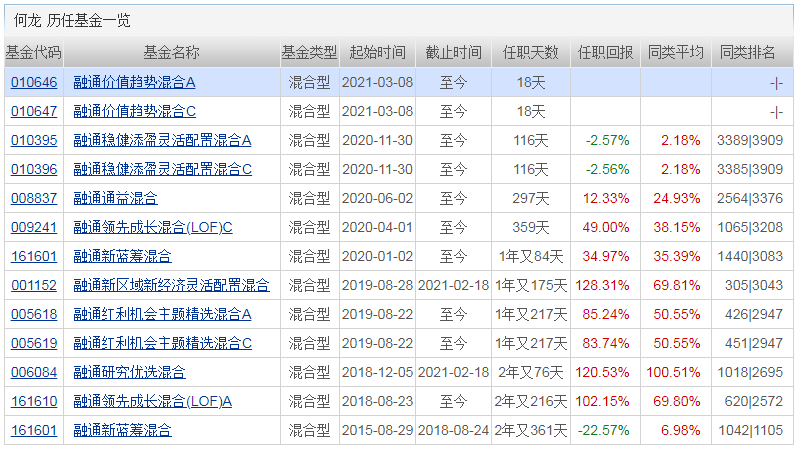This screenshot has width=798, height=449.
Task: Open the 融通红利机会主题精选混合C link
Action: (x=163, y=343)
